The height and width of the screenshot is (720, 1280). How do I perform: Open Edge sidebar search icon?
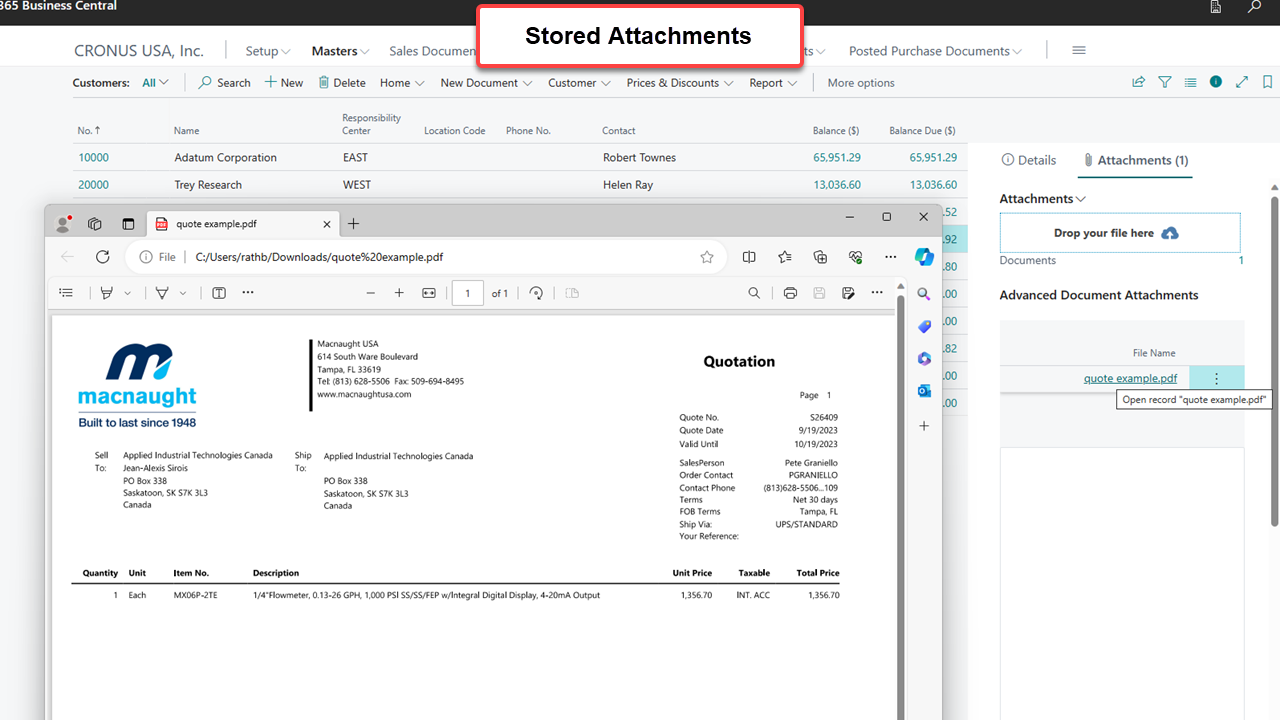[x=924, y=294]
